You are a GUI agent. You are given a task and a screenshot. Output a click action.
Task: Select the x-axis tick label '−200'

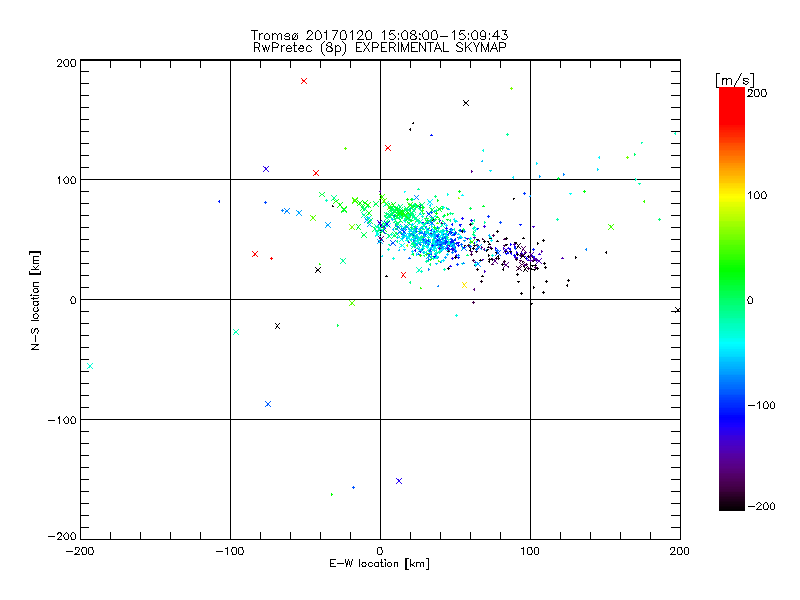(81, 551)
